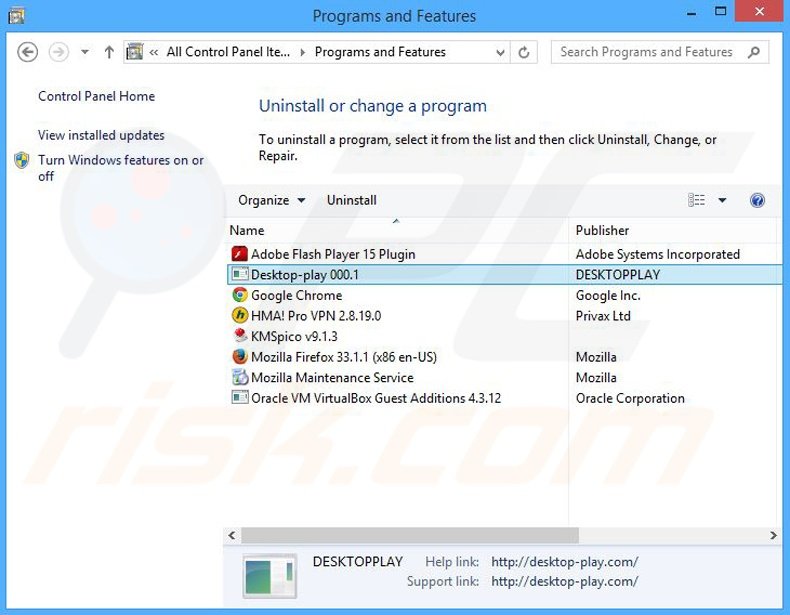
Task: Open View installed updates link
Action: [101, 135]
